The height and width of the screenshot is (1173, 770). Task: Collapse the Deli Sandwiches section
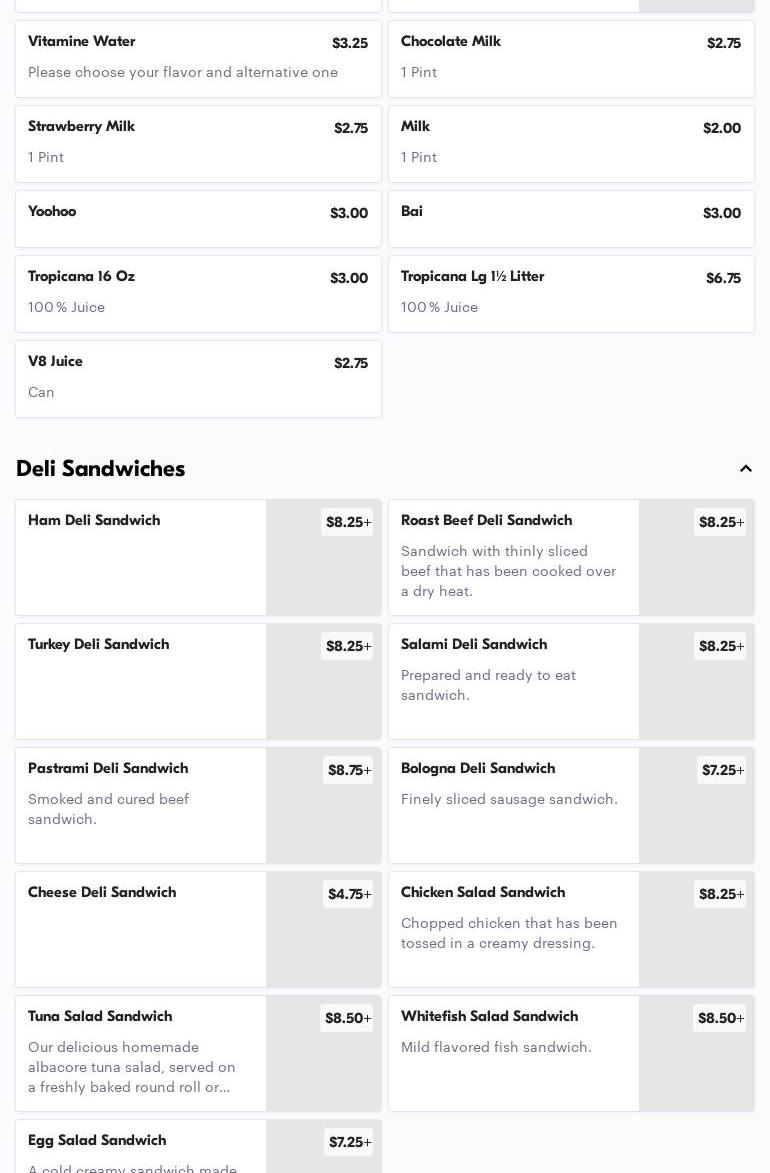pos(745,469)
